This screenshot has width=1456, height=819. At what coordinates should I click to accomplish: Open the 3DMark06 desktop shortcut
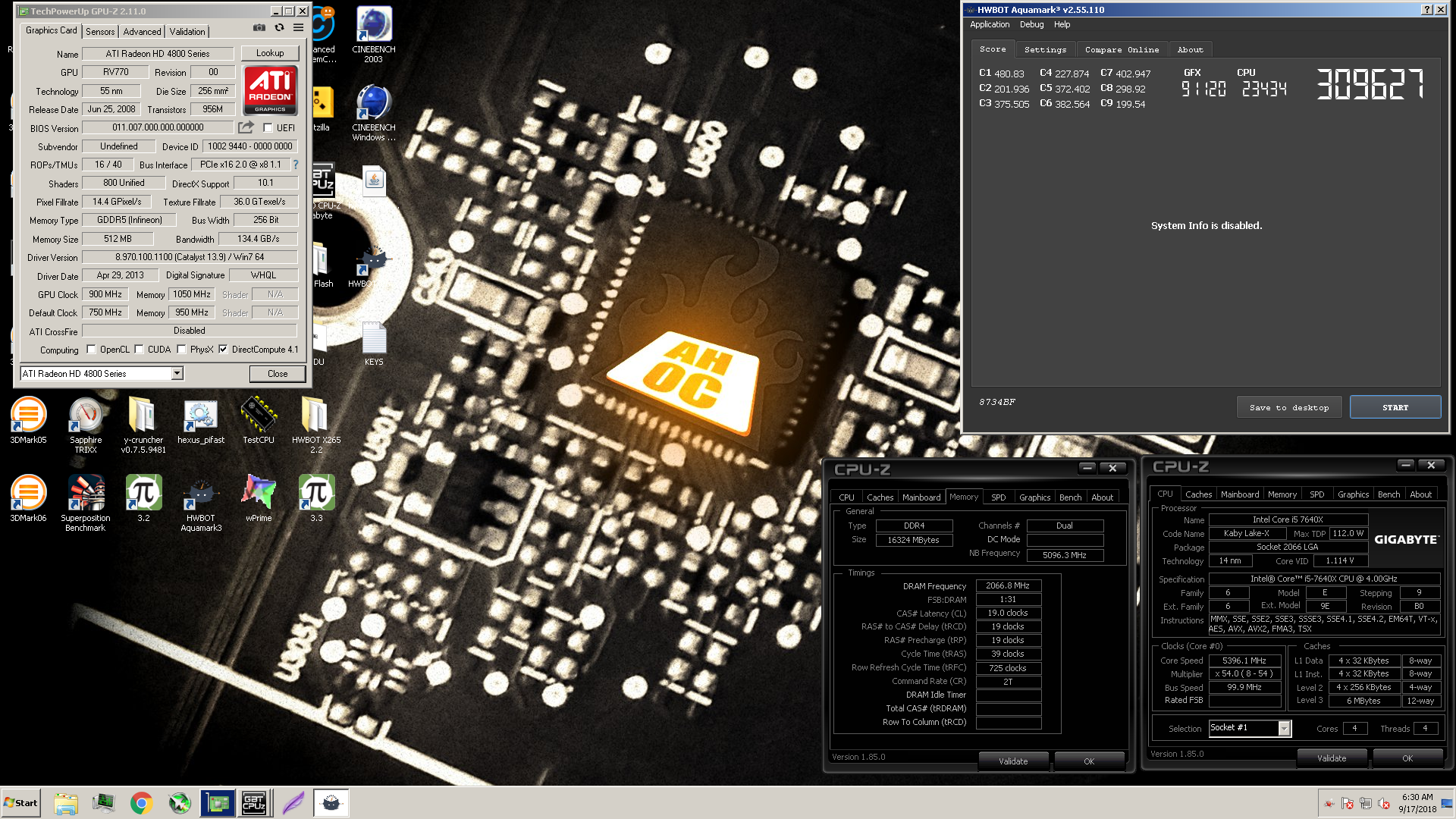[28, 499]
